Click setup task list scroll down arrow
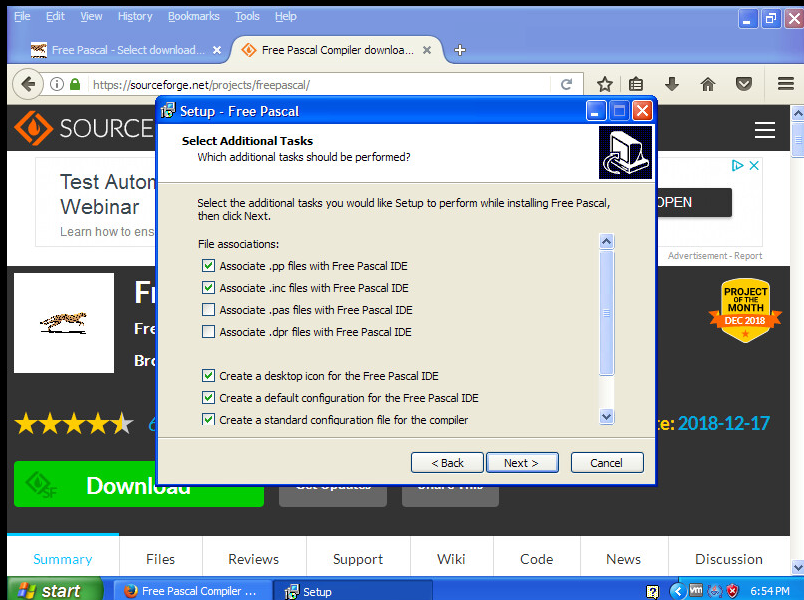Image resolution: width=804 pixels, height=600 pixels. [x=607, y=416]
